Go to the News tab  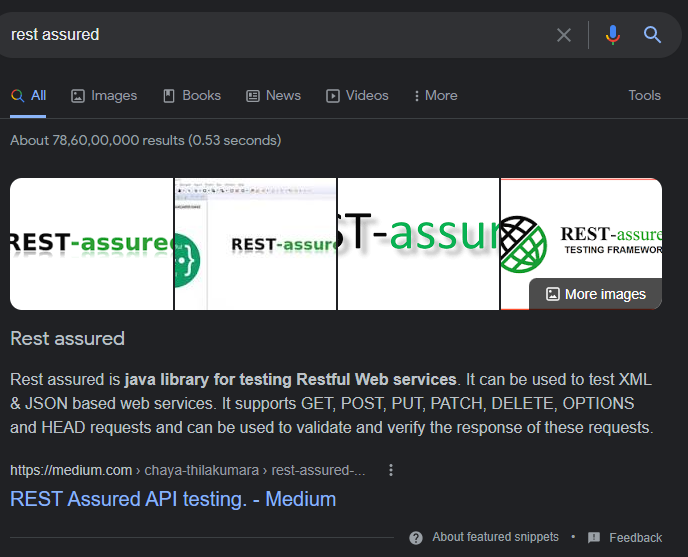(273, 96)
